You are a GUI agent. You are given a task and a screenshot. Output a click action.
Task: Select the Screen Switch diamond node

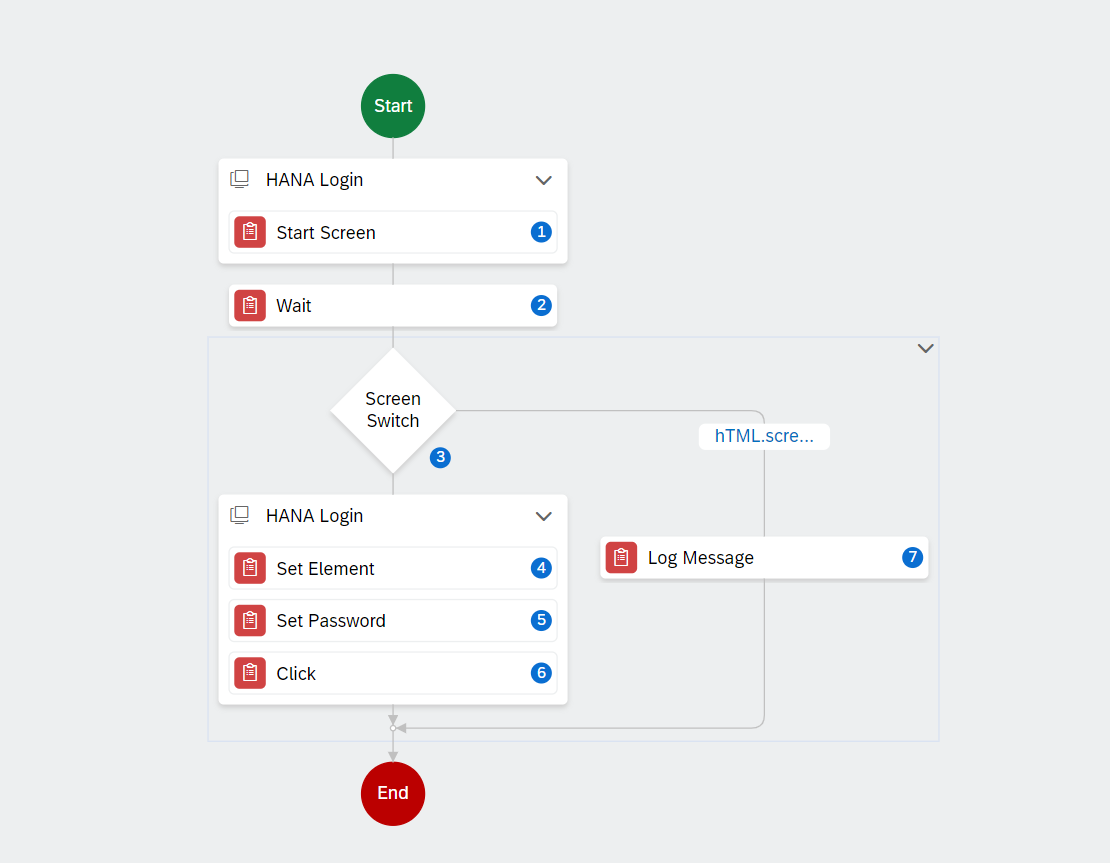(393, 411)
